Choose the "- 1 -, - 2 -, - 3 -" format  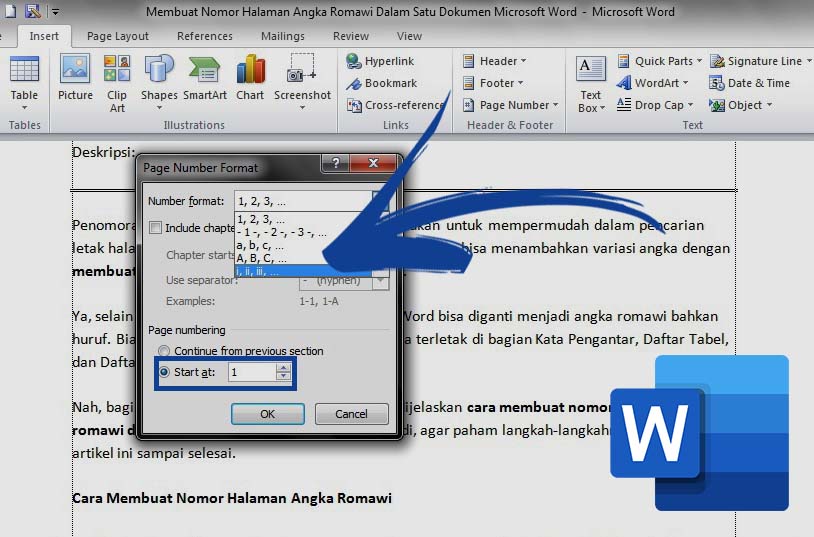point(304,232)
